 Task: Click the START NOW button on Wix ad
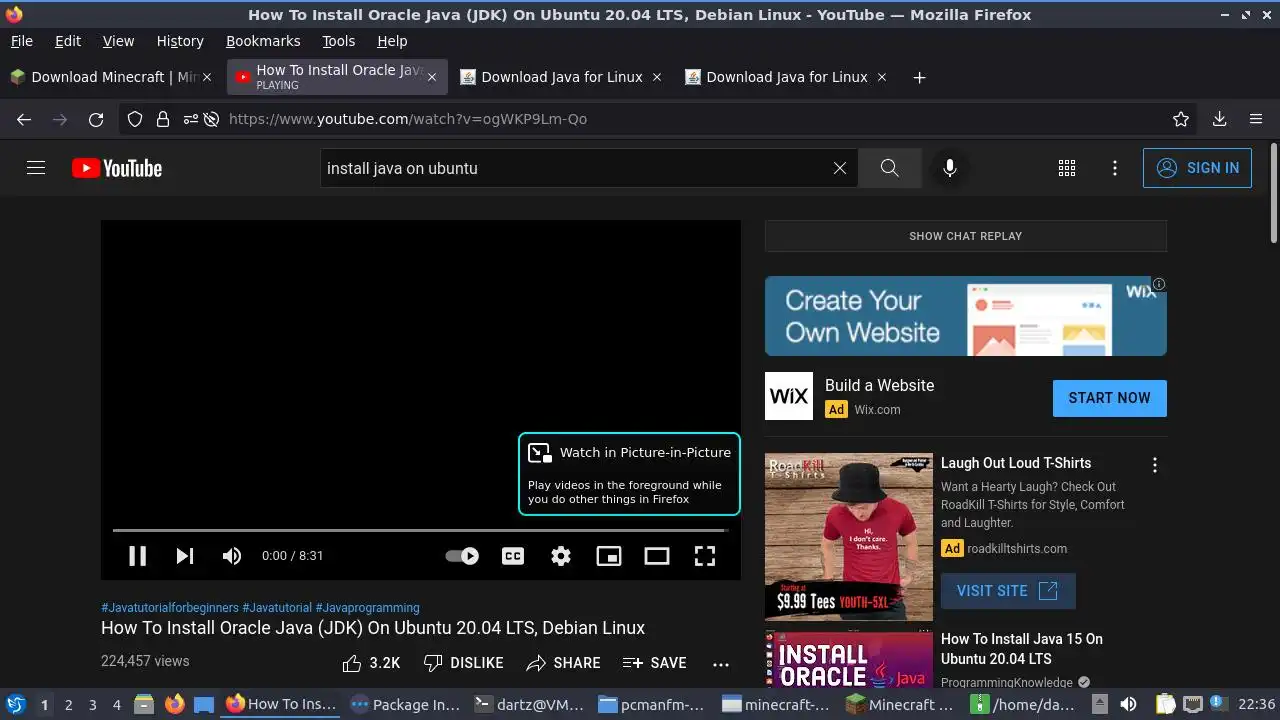click(1110, 398)
